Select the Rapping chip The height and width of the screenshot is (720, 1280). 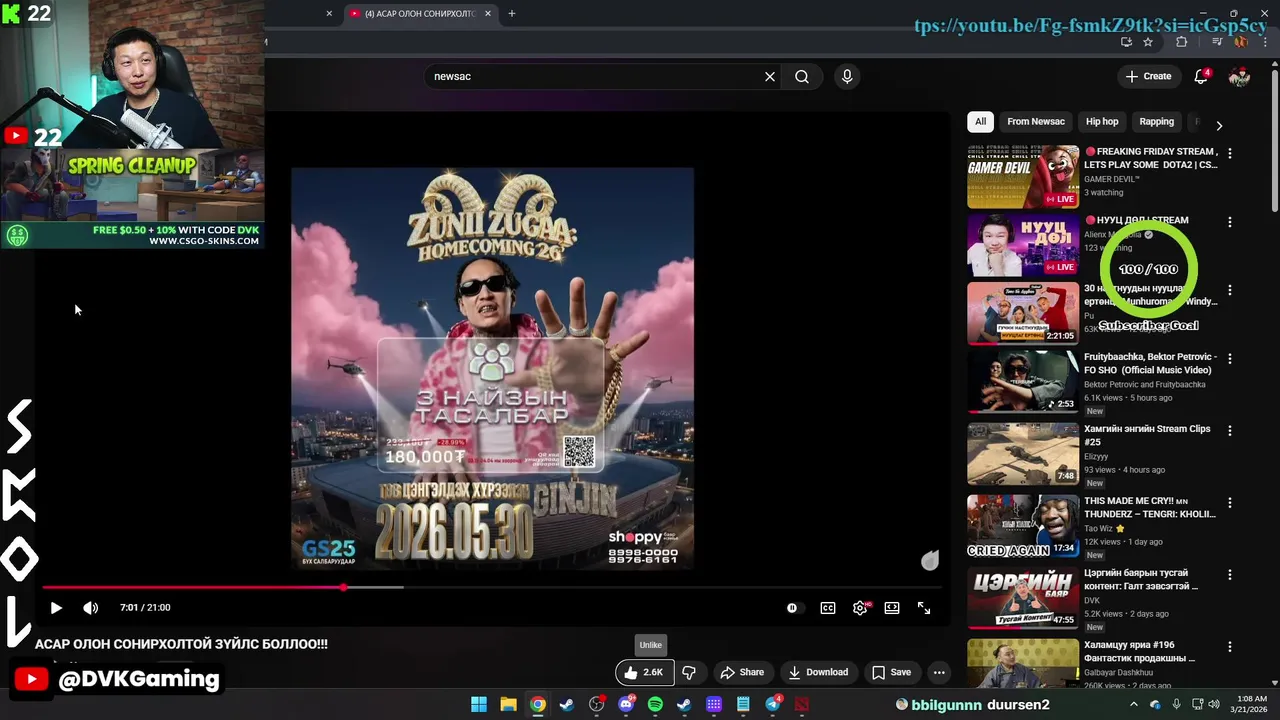tap(1156, 122)
